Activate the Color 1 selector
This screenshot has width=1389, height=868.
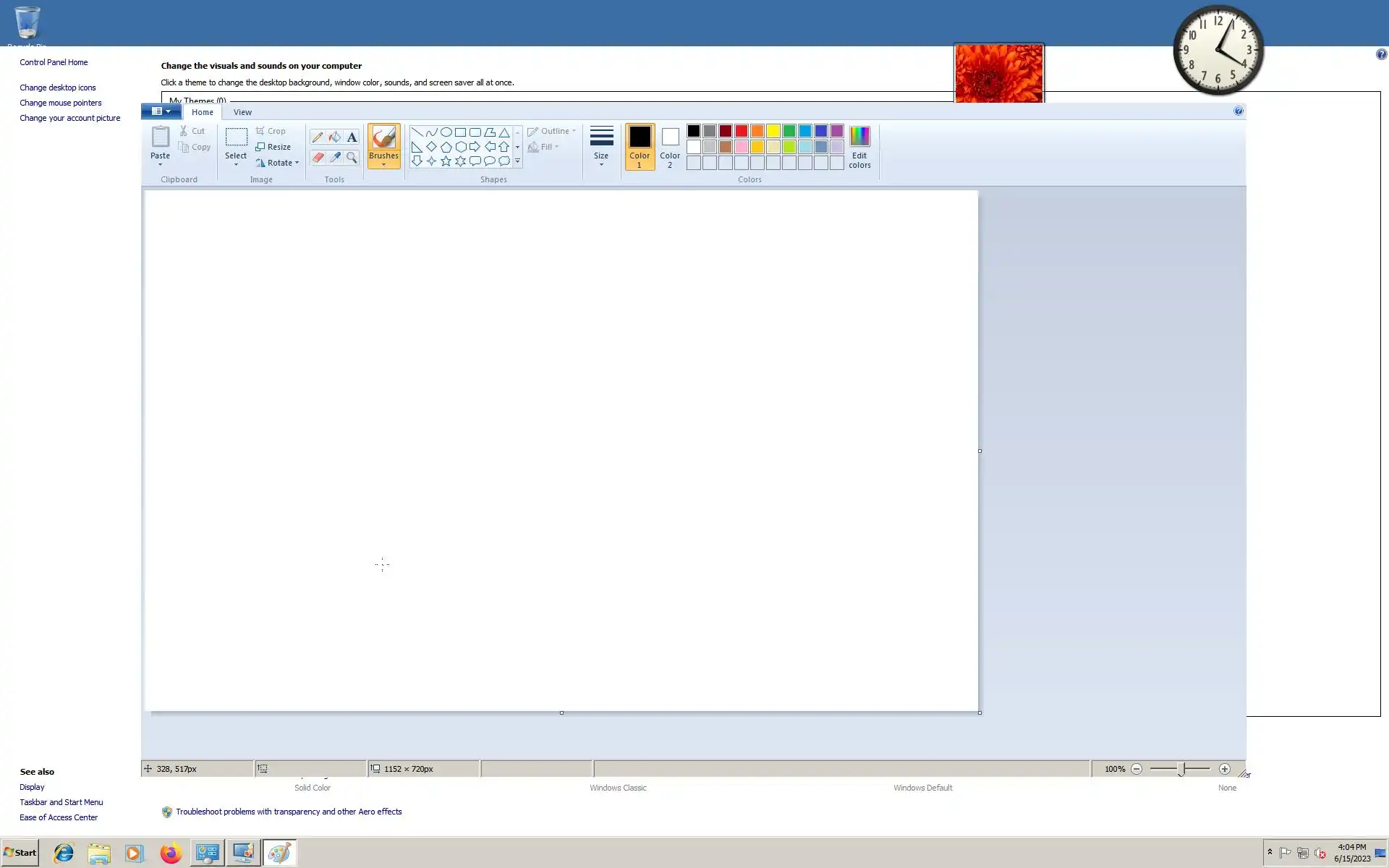(640, 147)
